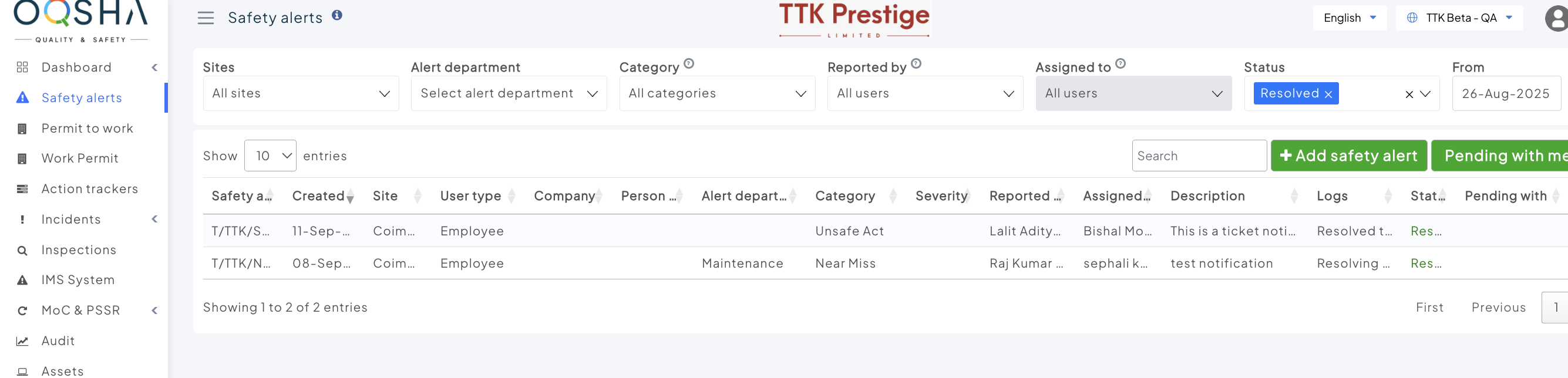Viewport: 1568px width, 378px height.
Task: Click the help icon next to Reported by
Action: click(916, 63)
